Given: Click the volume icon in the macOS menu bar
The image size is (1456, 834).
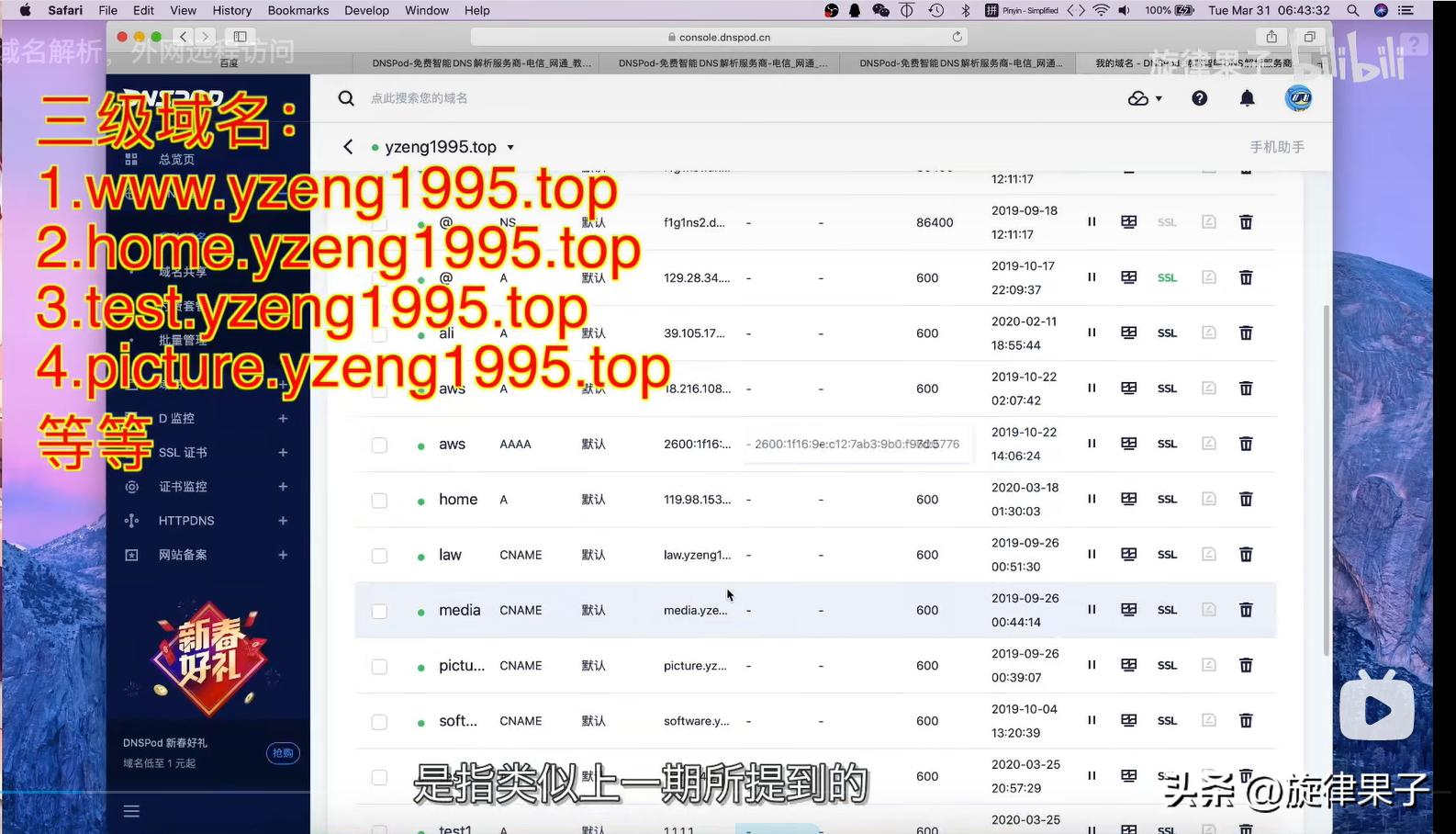Looking at the screenshot, I should [1125, 10].
